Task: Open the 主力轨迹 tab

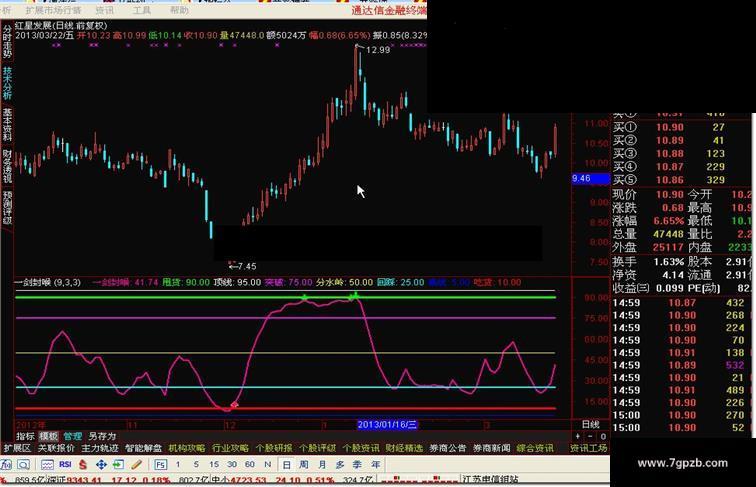Action: (100, 448)
